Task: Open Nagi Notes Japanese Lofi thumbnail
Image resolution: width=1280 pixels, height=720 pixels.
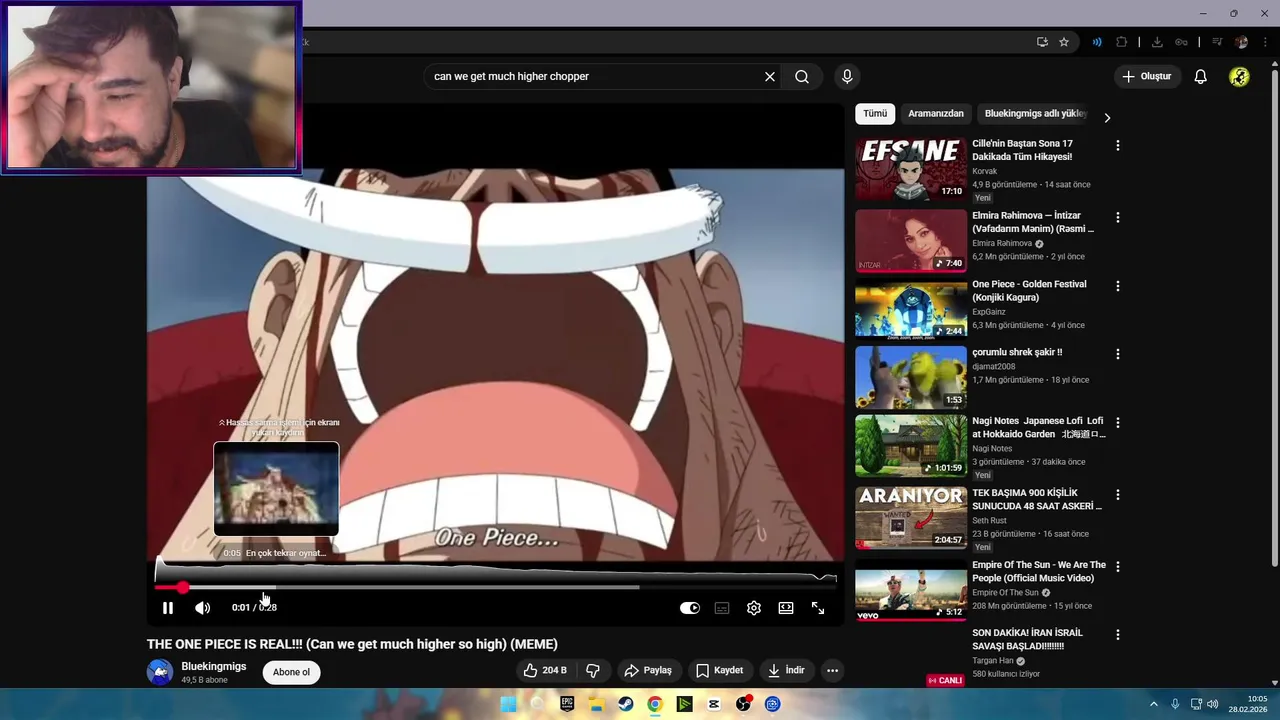Action: 911,446
